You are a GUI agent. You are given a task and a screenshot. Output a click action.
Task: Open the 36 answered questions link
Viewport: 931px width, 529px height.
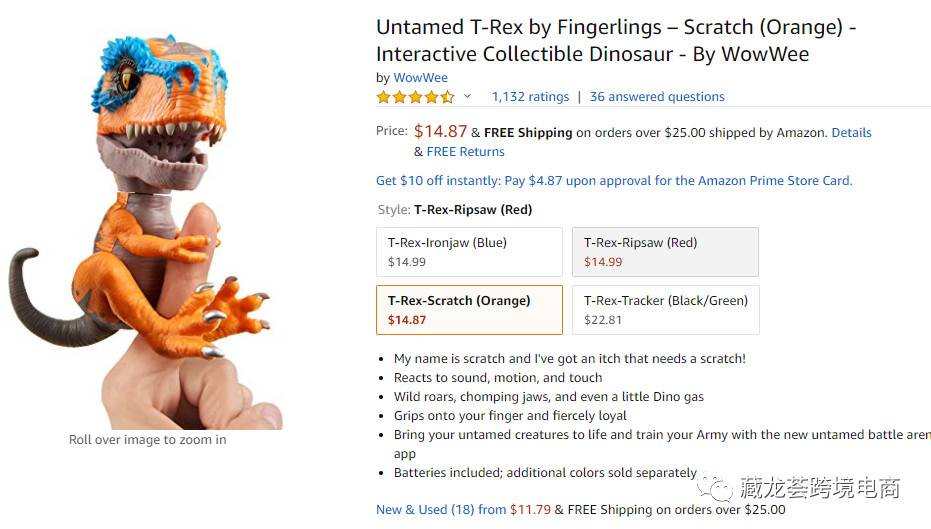657,97
